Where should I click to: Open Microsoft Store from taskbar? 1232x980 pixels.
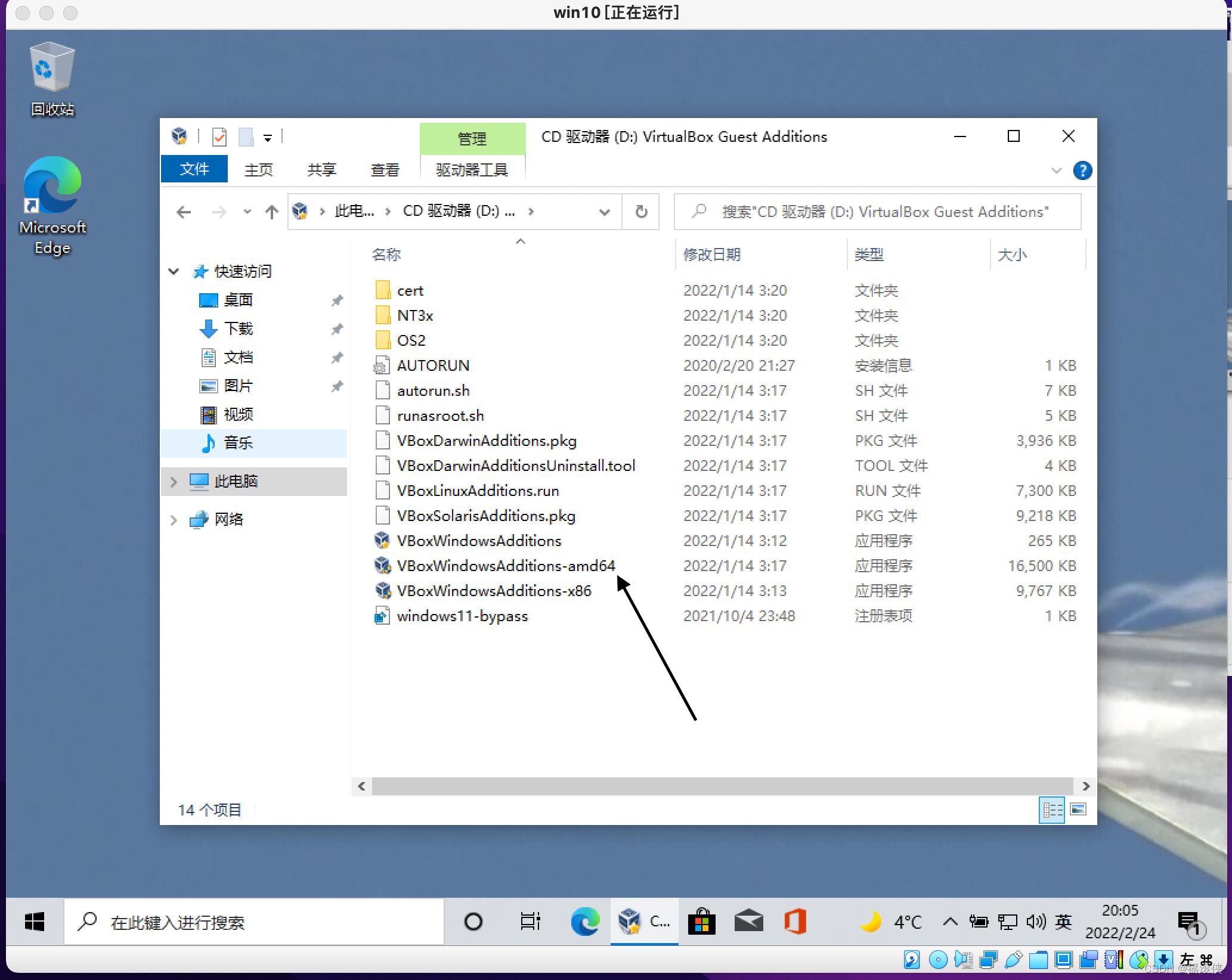702,922
